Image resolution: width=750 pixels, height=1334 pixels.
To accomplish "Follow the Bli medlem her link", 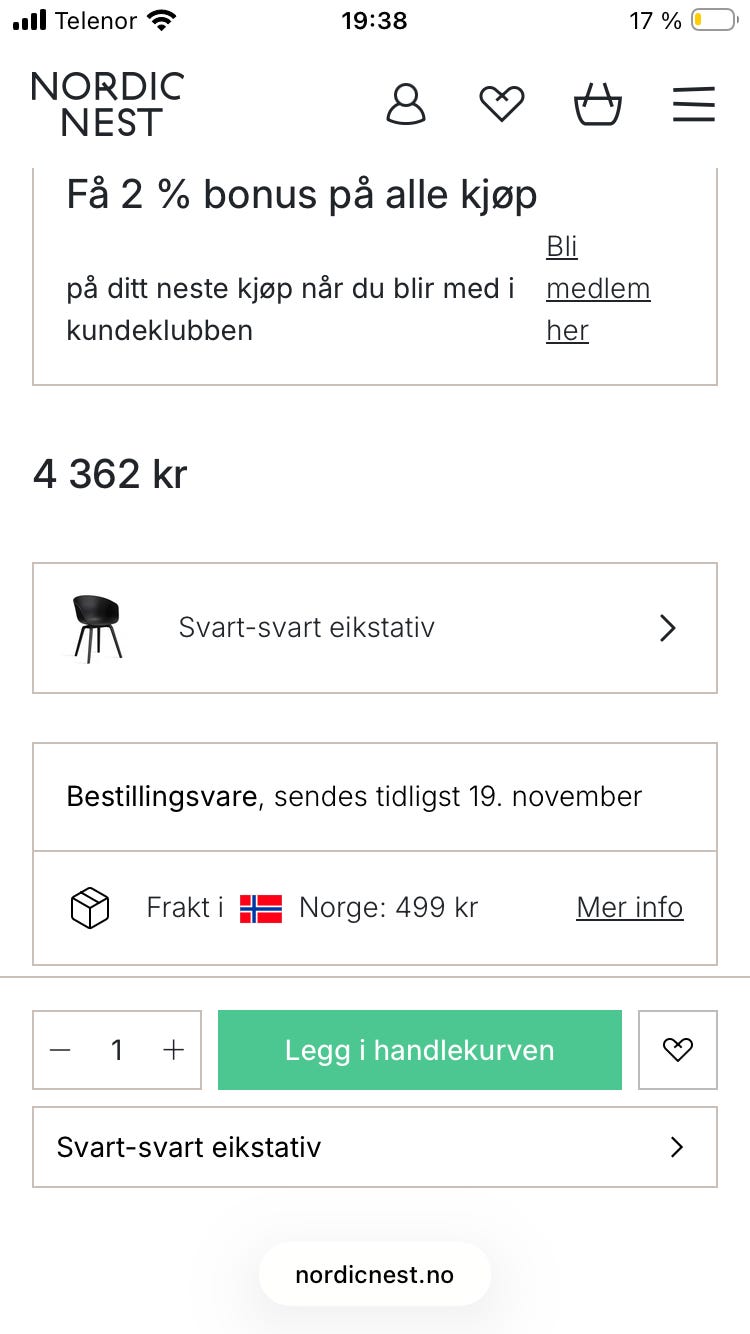I will point(598,288).
